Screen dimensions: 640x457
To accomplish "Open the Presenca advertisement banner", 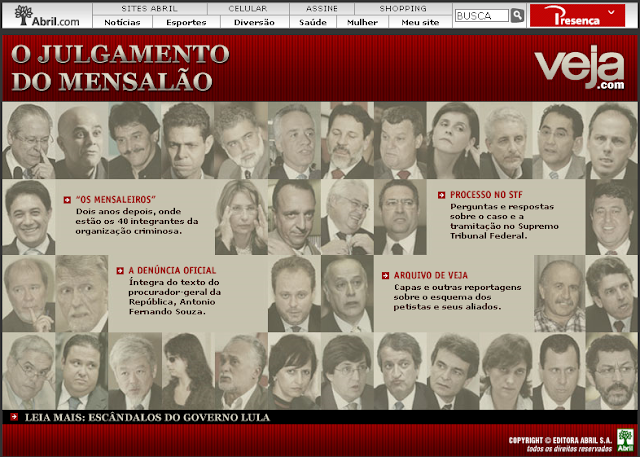I will (577, 16).
